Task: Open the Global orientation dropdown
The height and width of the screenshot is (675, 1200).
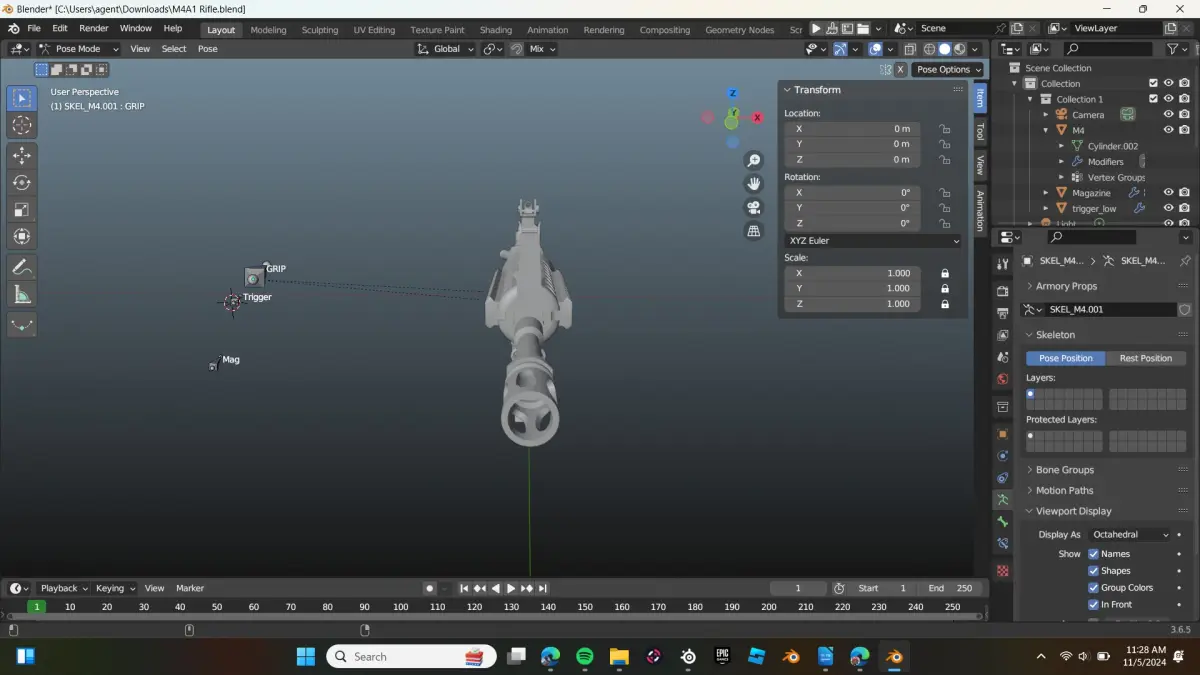Action: (x=445, y=49)
